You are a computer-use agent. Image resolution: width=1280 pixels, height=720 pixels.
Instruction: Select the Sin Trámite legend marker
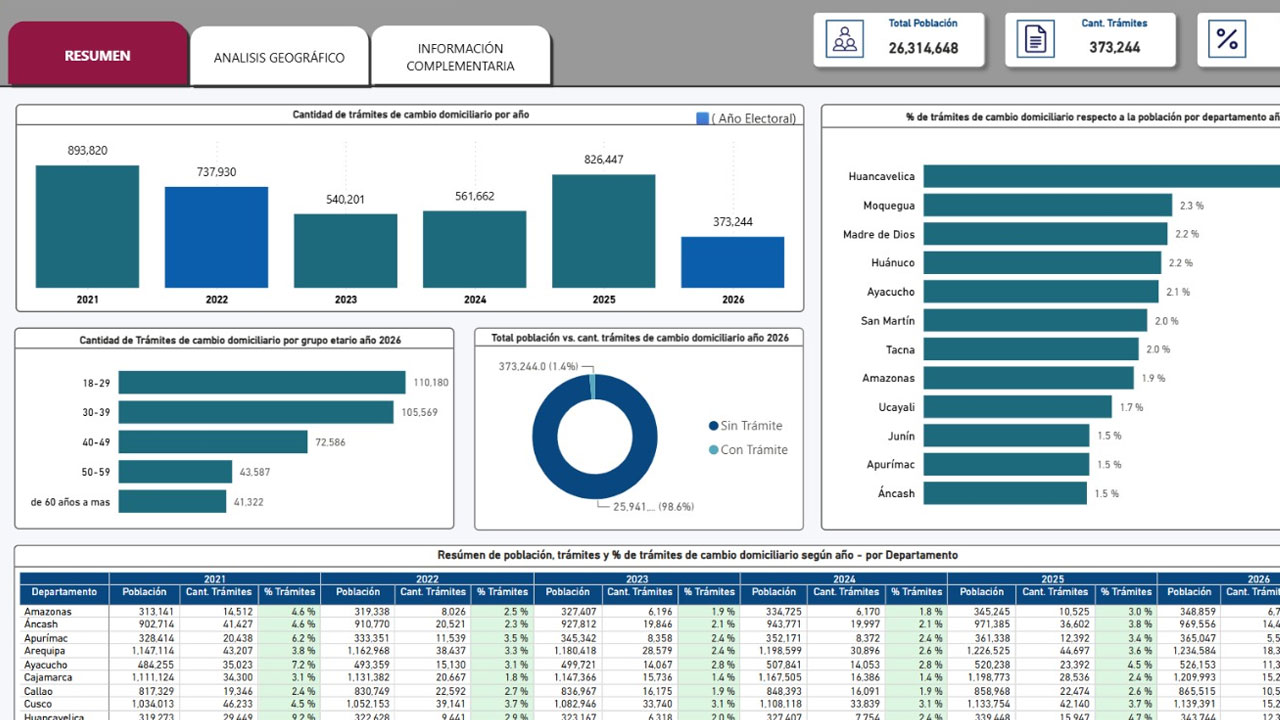tap(713, 426)
